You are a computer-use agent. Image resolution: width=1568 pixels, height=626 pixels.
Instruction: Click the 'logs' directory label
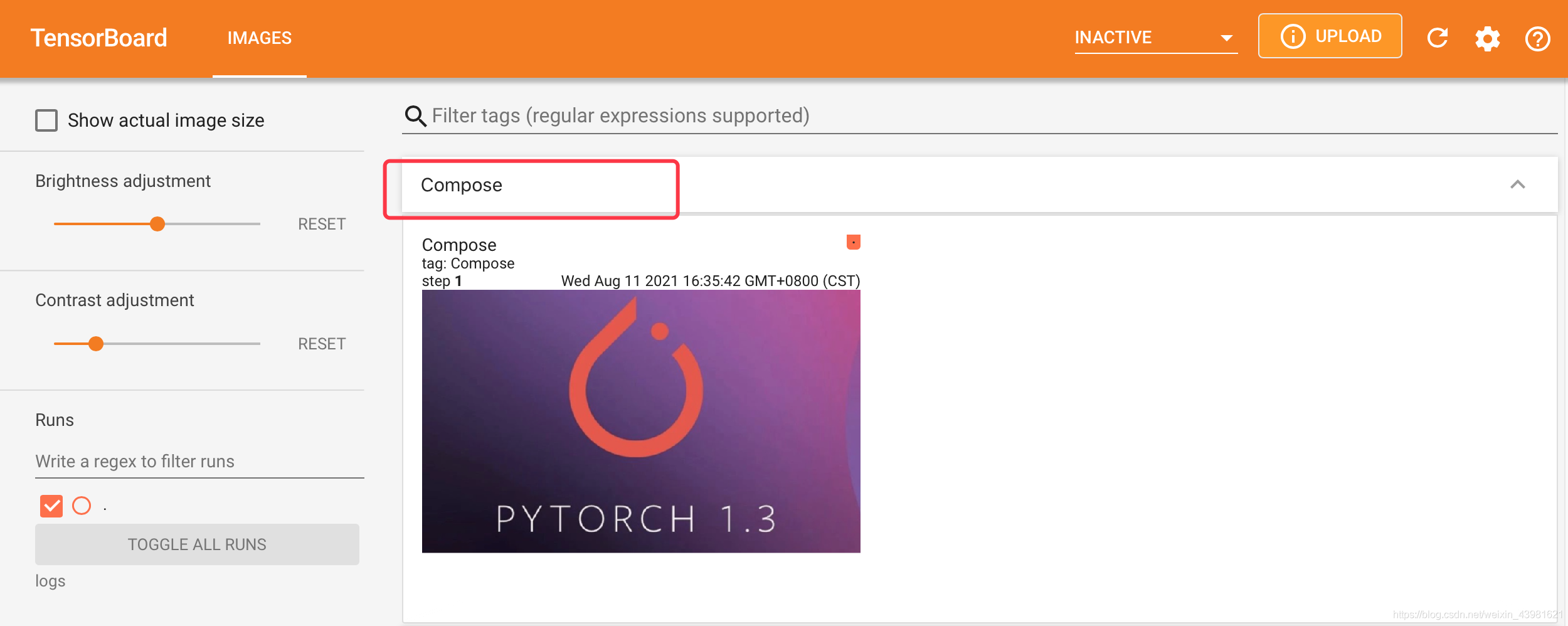[x=50, y=581]
